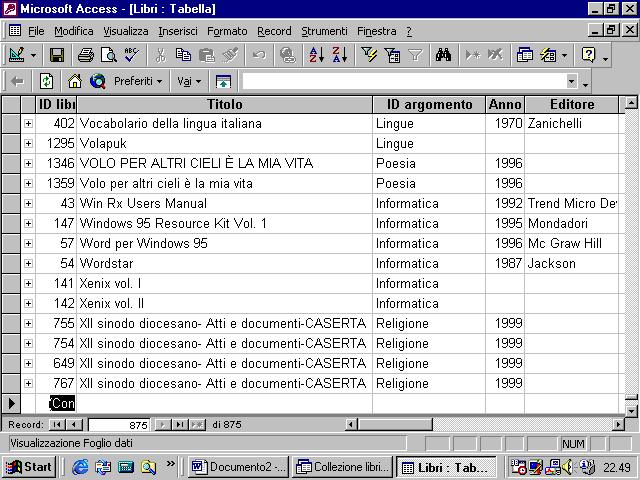Image resolution: width=640 pixels, height=480 pixels.
Task: Click the Windows Start button
Action: (29, 467)
